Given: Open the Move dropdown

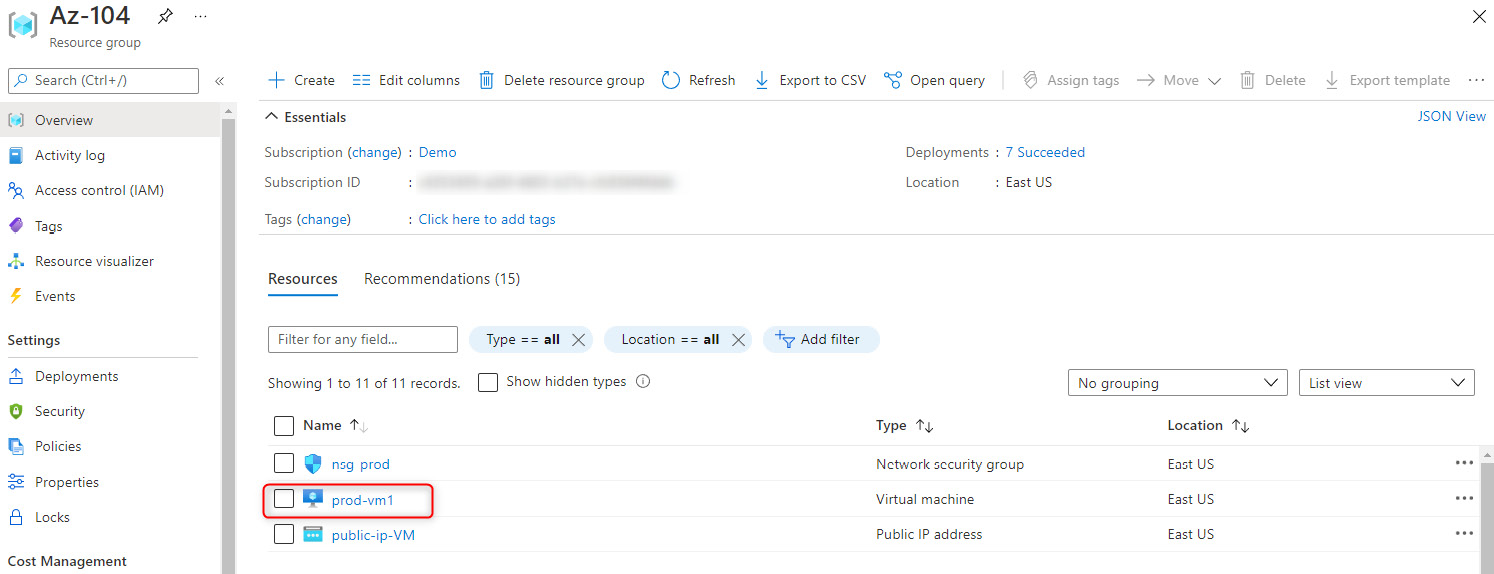Looking at the screenshot, I should coord(1179,80).
